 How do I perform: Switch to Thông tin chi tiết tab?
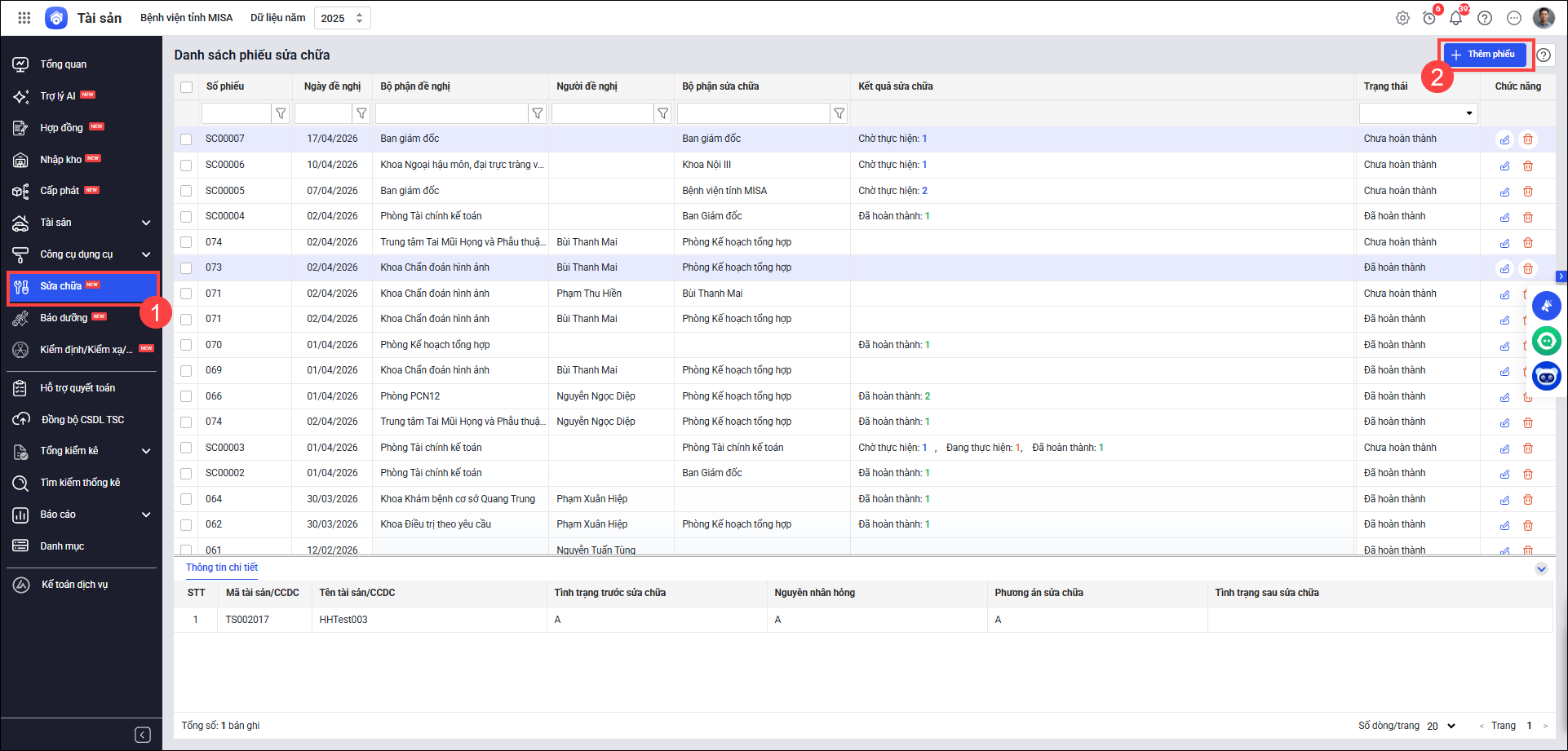[x=221, y=568]
